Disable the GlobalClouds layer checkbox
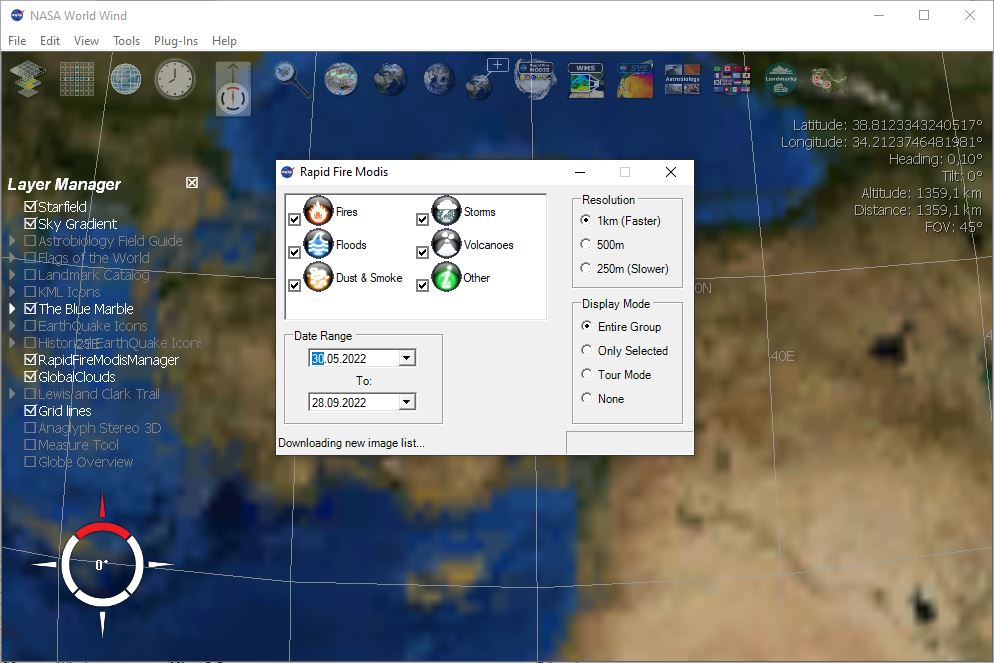 point(30,377)
